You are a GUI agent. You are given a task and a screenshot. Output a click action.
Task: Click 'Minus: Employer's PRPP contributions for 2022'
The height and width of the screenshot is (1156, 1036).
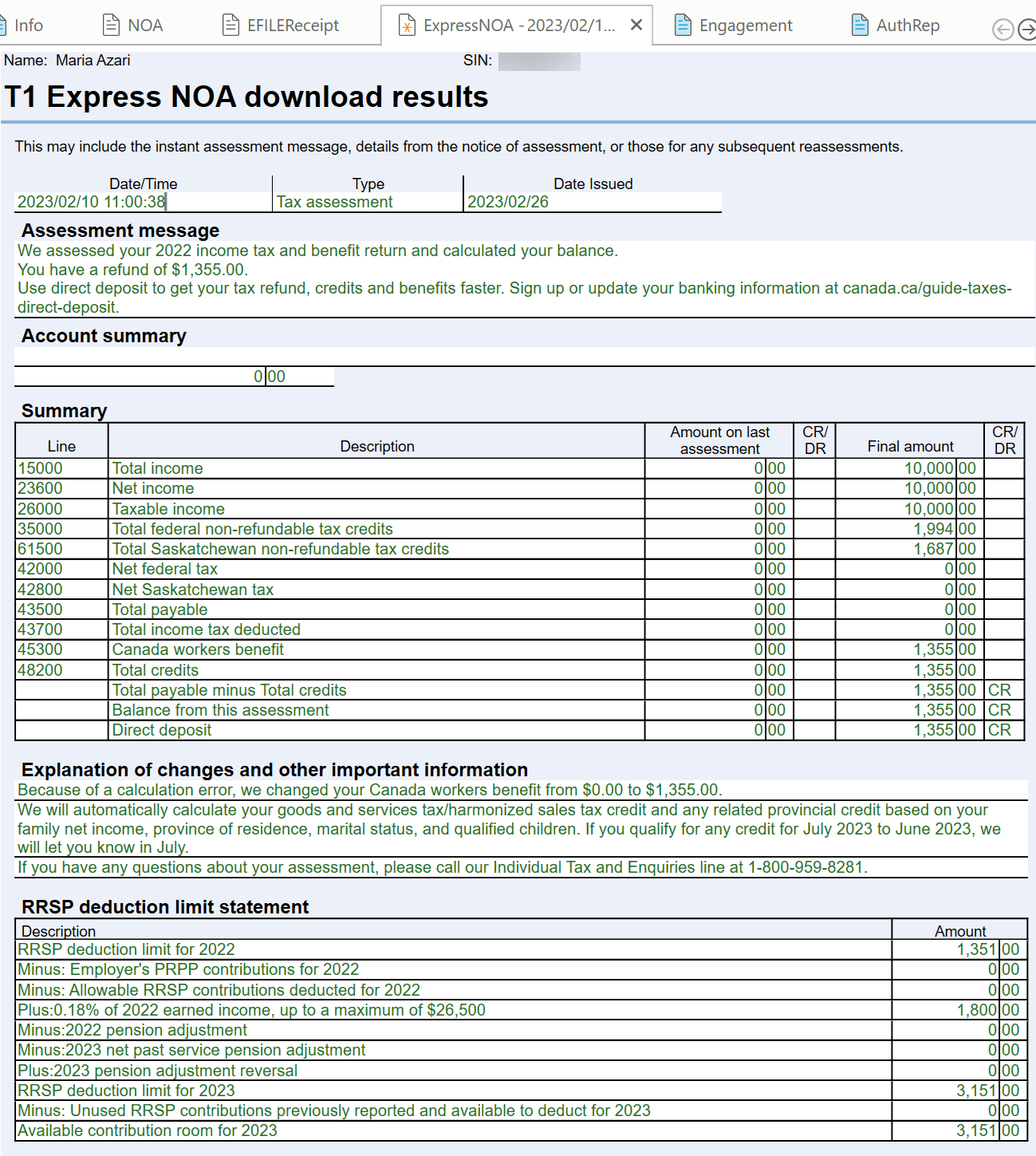pos(188,969)
